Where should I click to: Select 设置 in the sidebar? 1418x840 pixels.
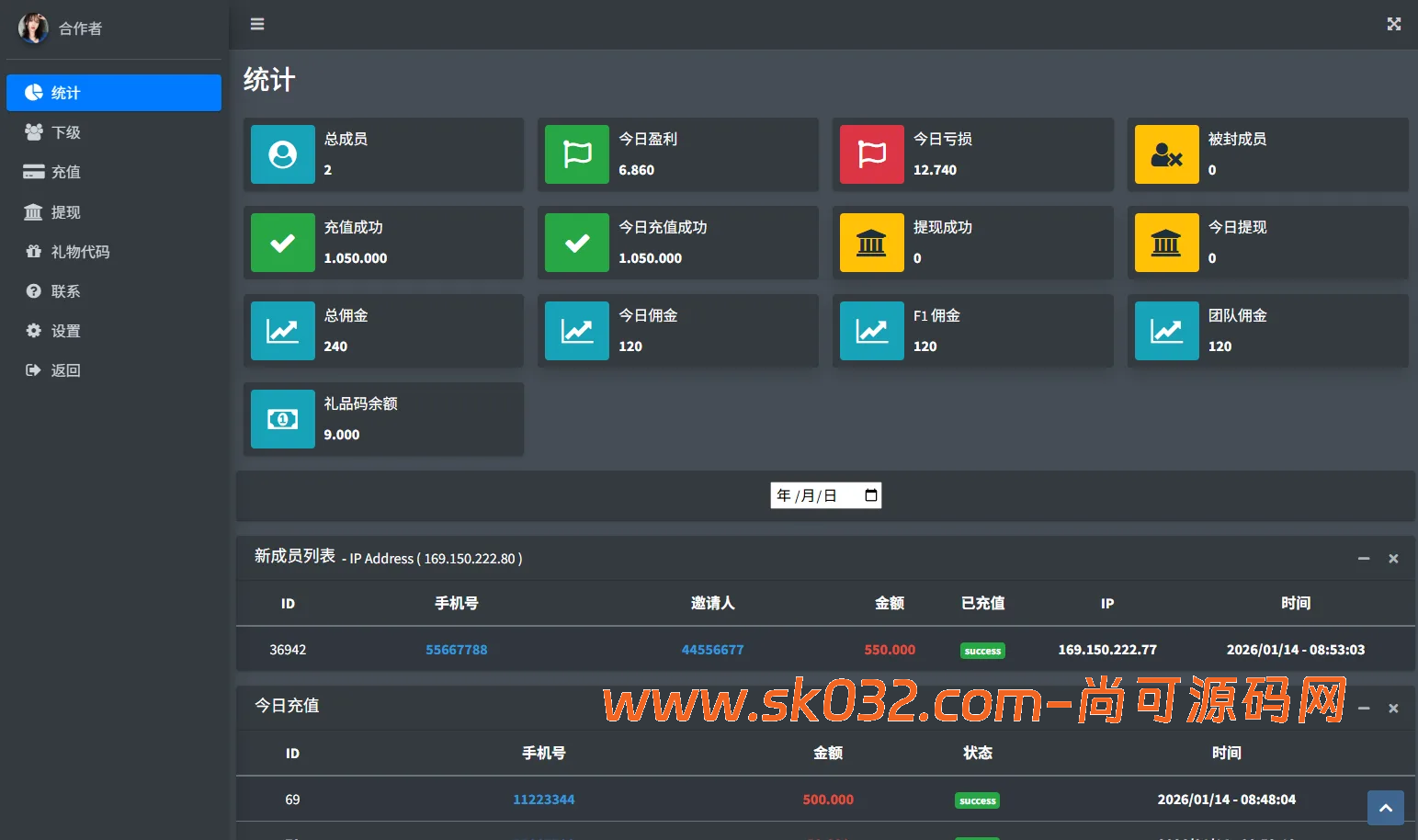coord(66,331)
